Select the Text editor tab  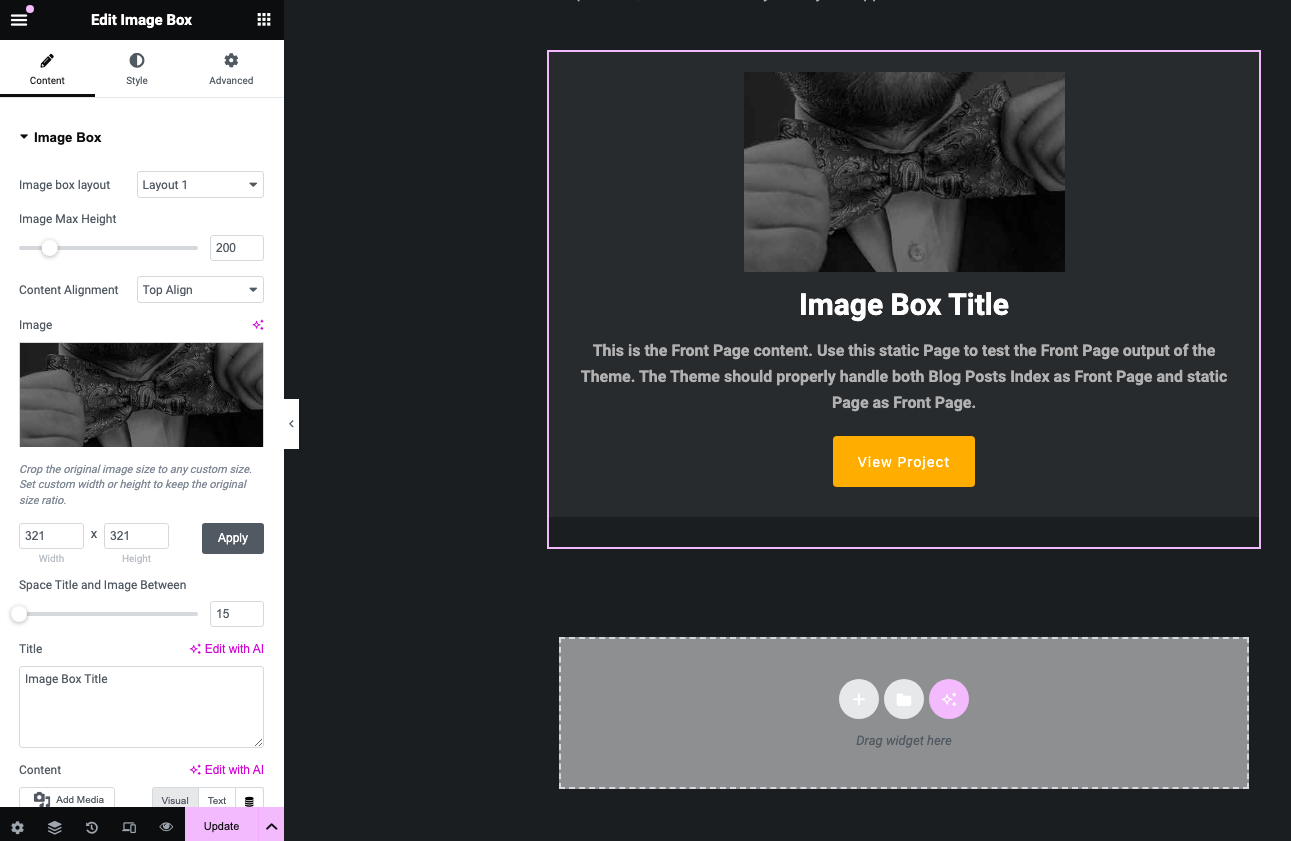pyautogui.click(x=217, y=800)
